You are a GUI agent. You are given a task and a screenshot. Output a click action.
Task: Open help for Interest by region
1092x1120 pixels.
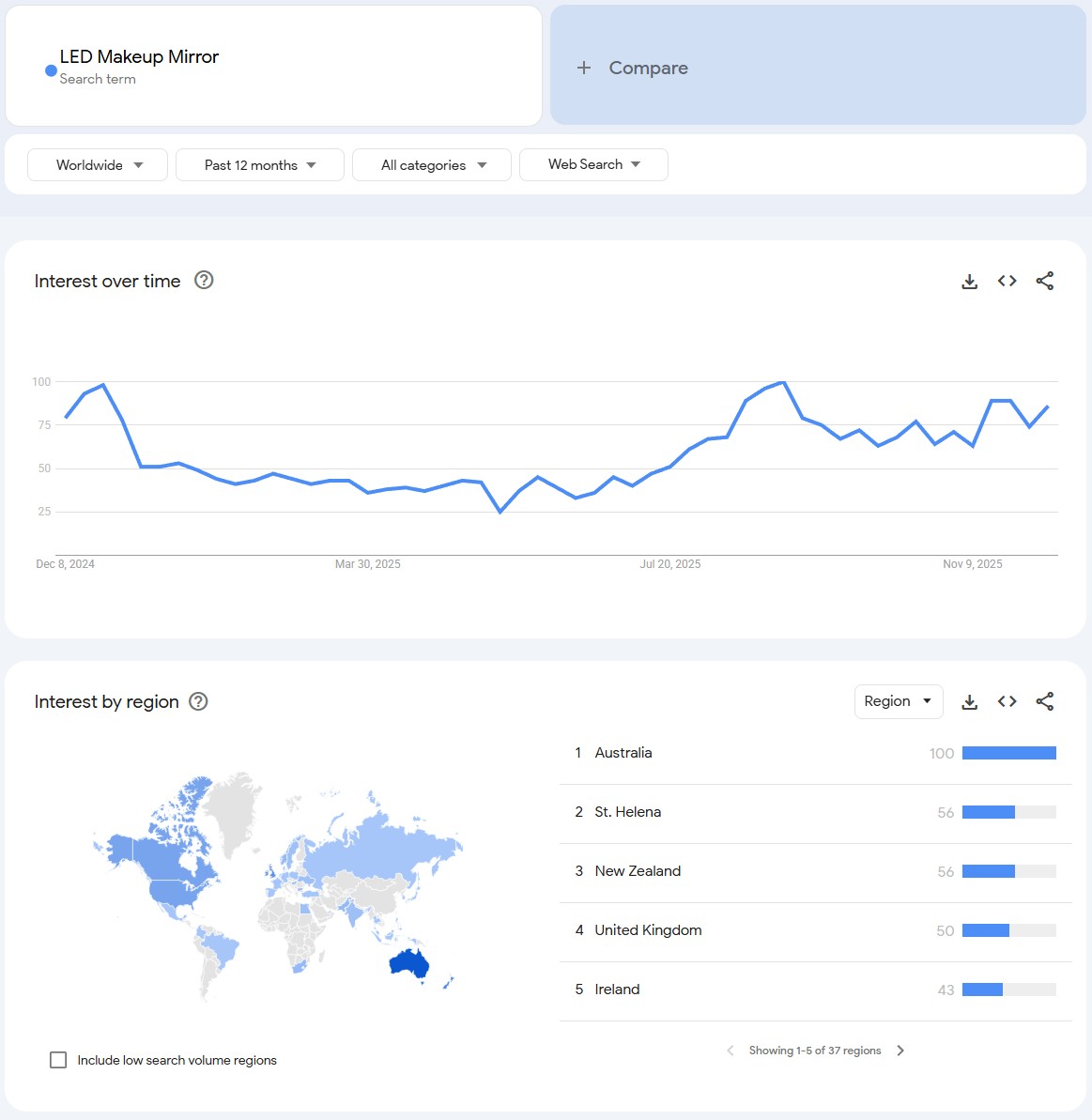198,701
